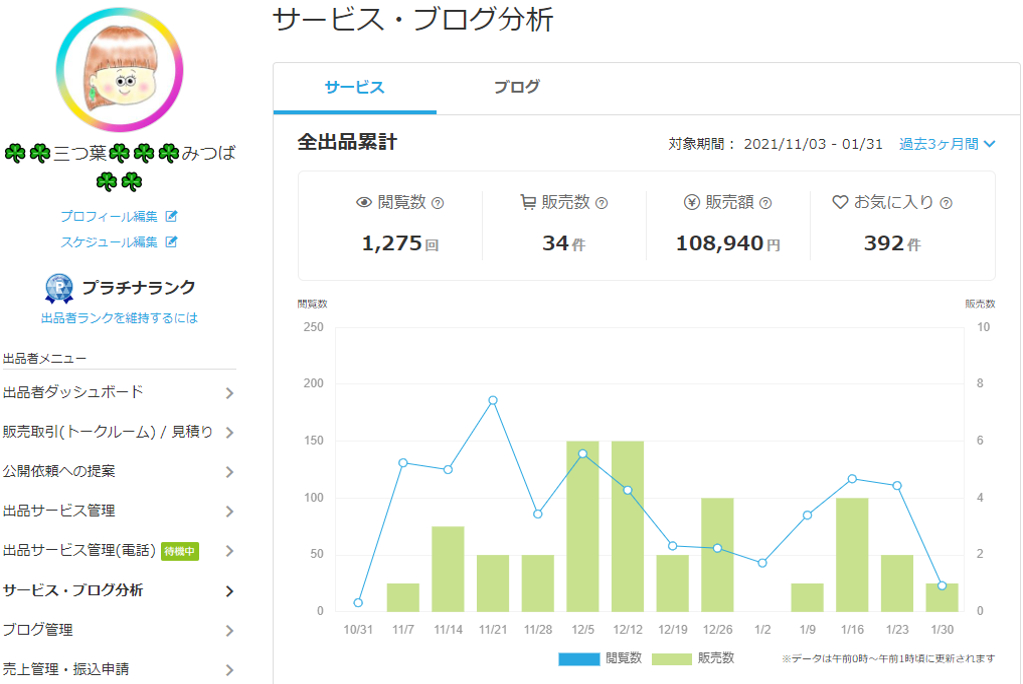The image size is (1023, 684).
Task: Click the platinum rank medal icon
Action: click(x=58, y=288)
